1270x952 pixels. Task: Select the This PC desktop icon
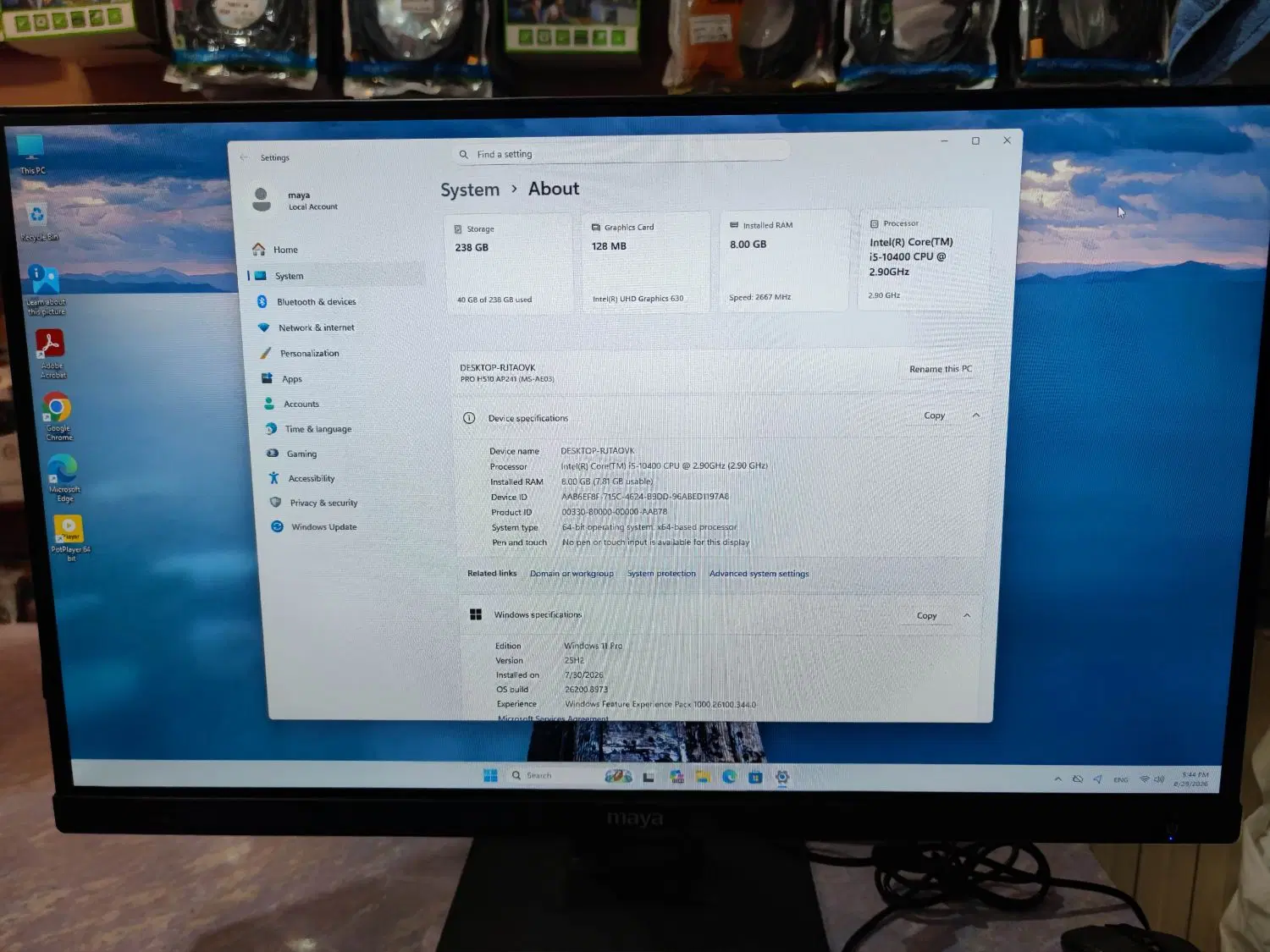click(x=31, y=154)
